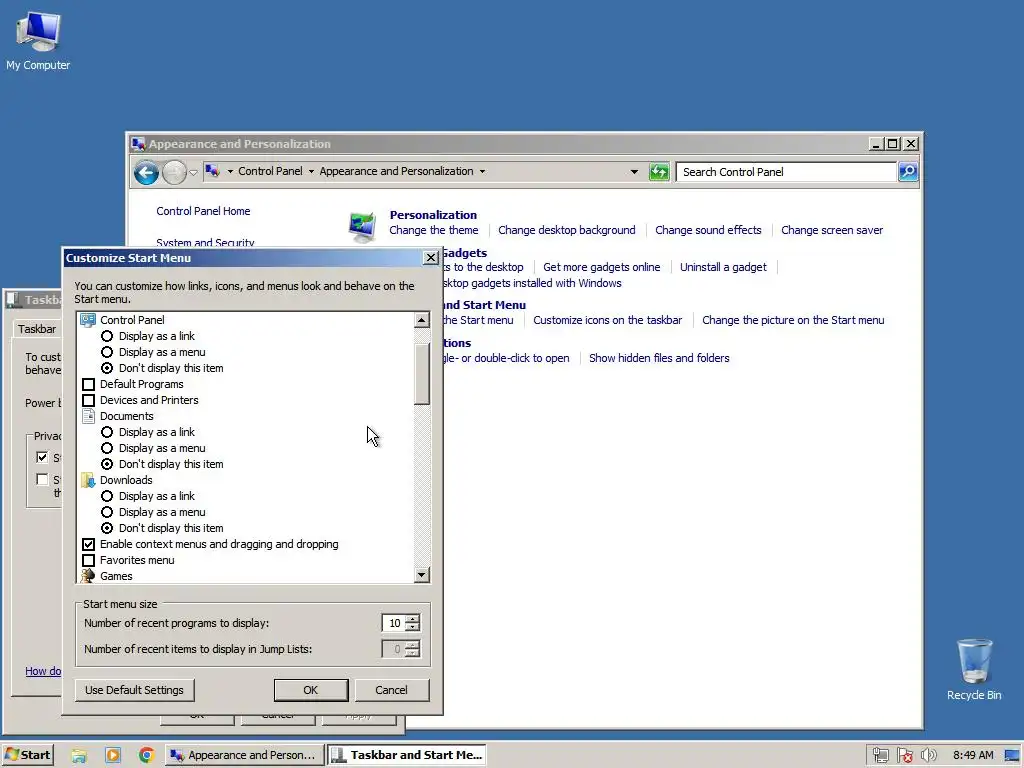Switch to the Taskbar tab

[x=37, y=328]
